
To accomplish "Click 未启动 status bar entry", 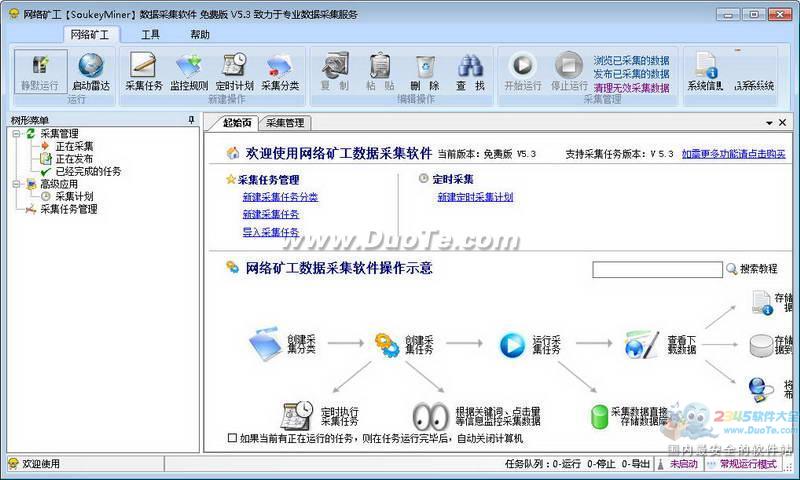I will [x=683, y=464].
